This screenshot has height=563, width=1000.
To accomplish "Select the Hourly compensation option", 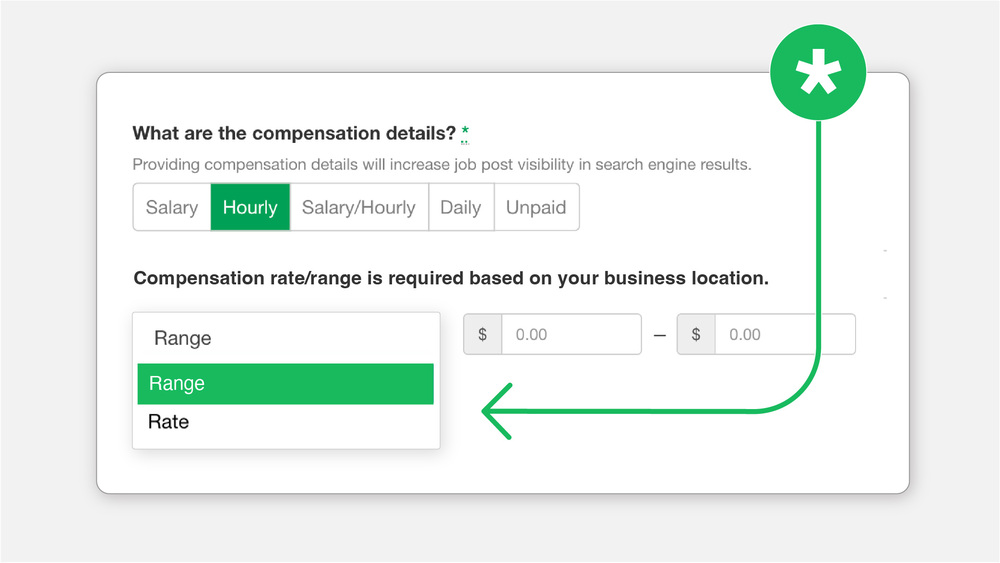I will click(250, 207).
